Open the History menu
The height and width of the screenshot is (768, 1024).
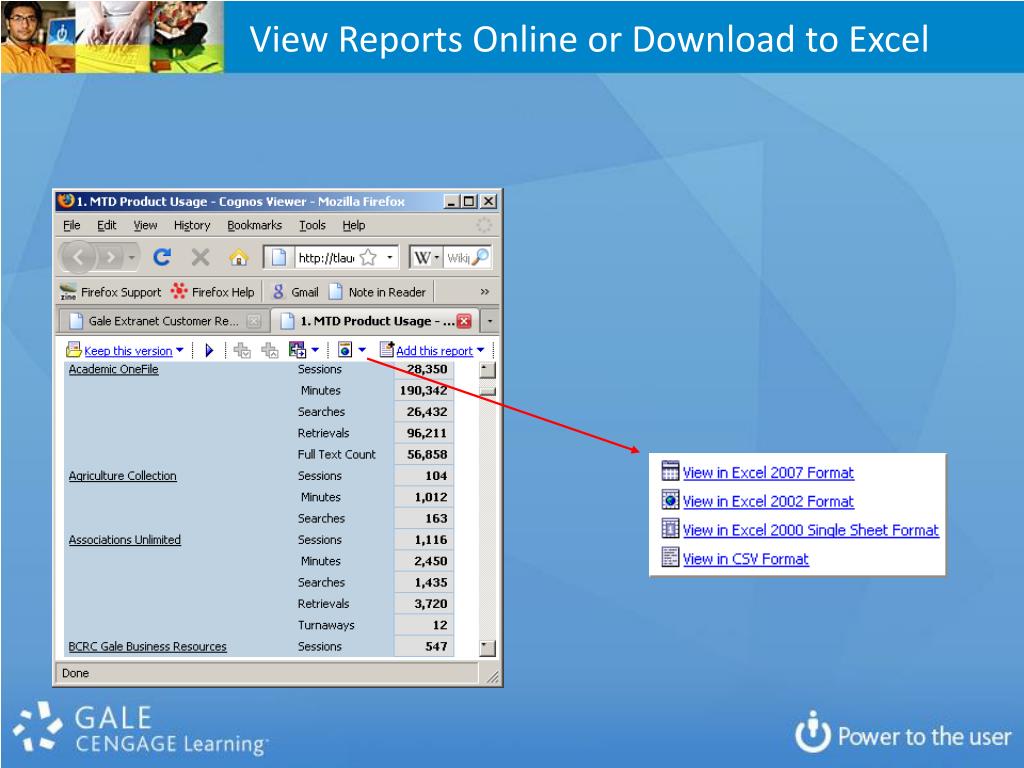point(192,225)
